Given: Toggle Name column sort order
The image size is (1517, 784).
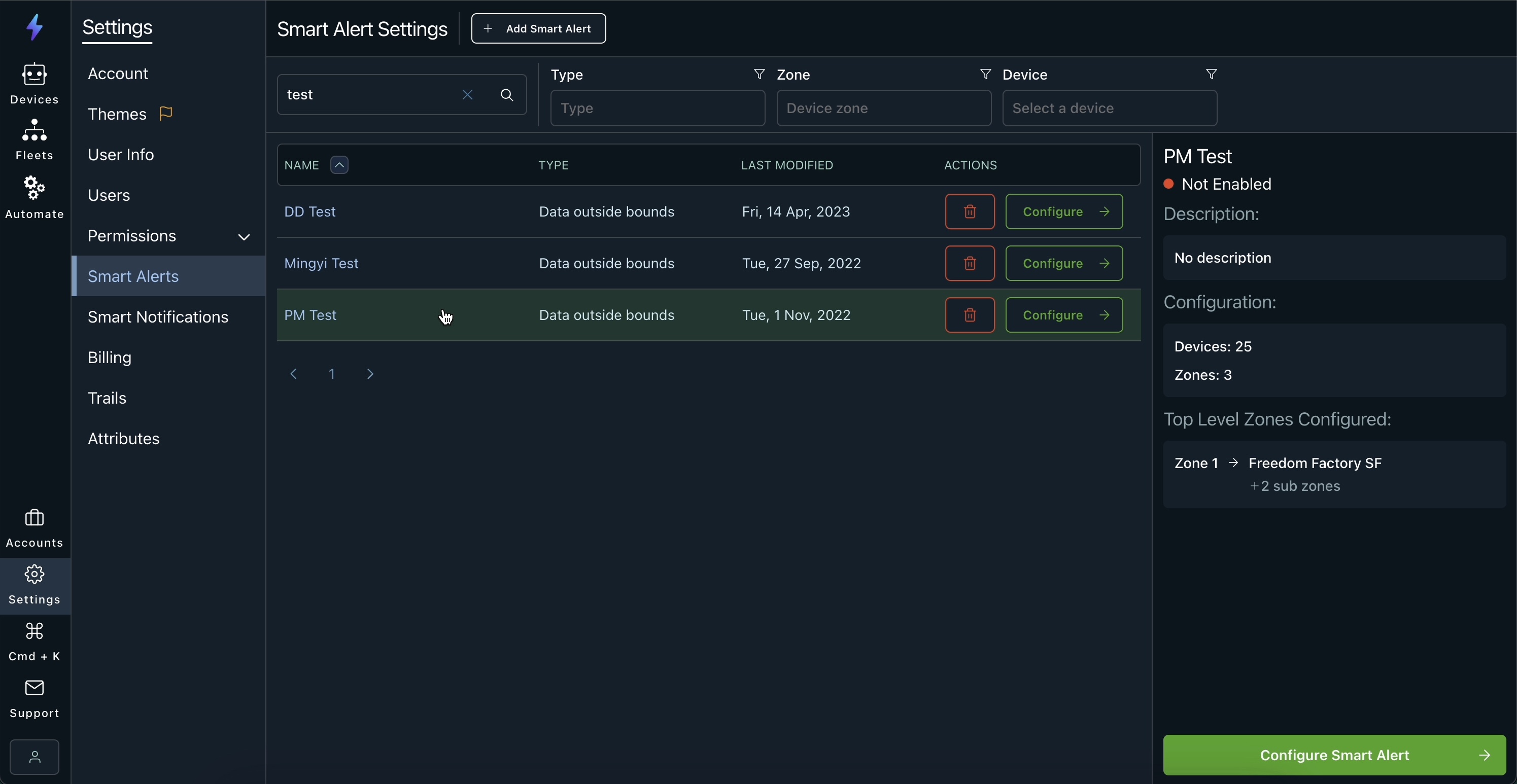Looking at the screenshot, I should click(339, 165).
